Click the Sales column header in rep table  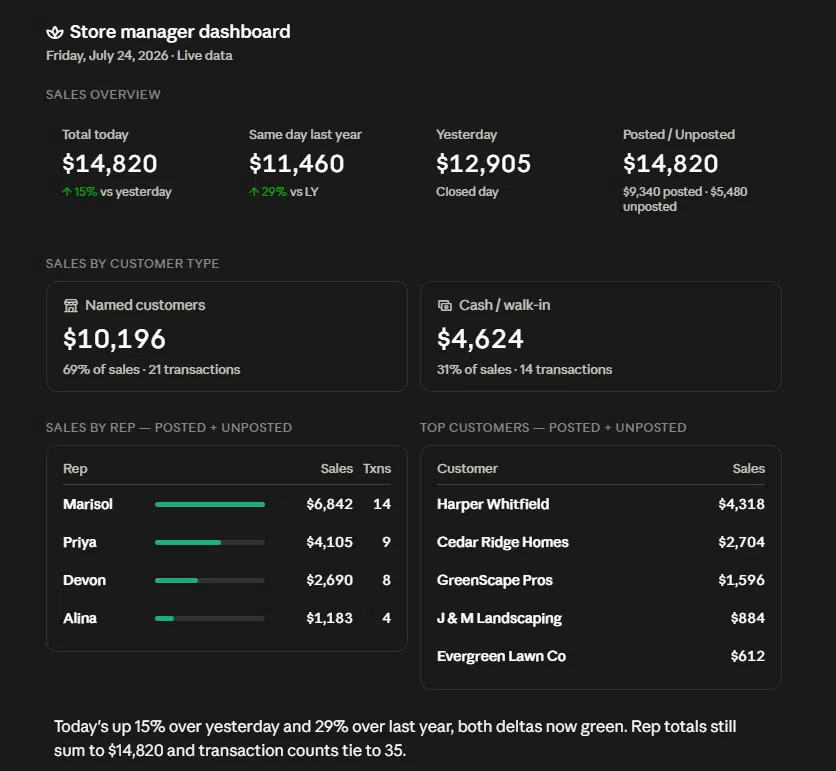[336, 469]
